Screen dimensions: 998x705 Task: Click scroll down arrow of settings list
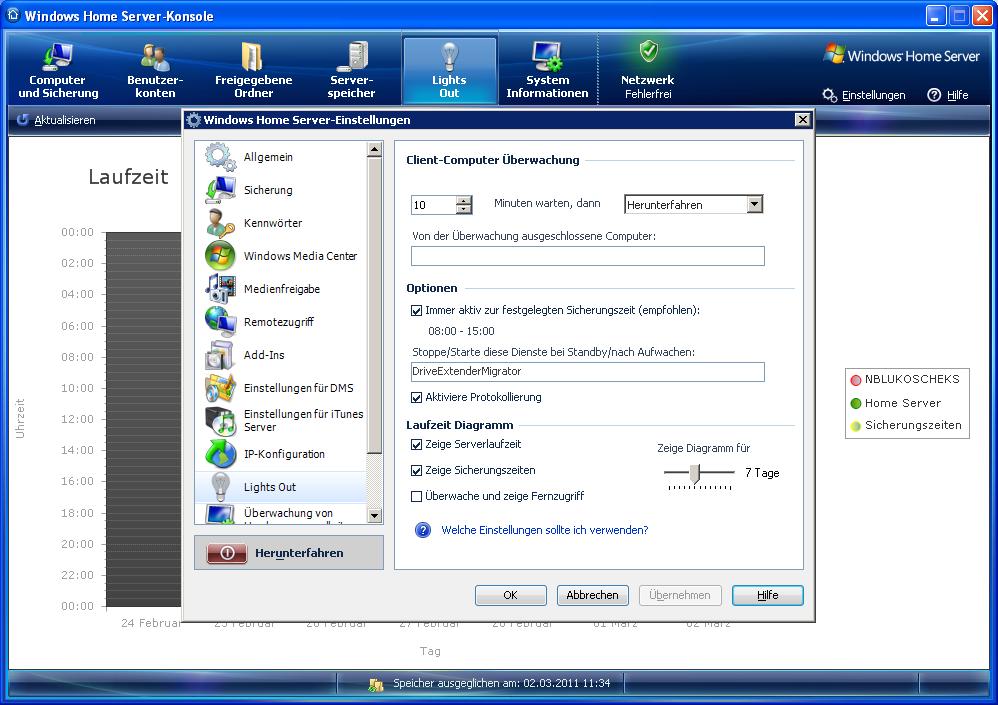pos(374,516)
